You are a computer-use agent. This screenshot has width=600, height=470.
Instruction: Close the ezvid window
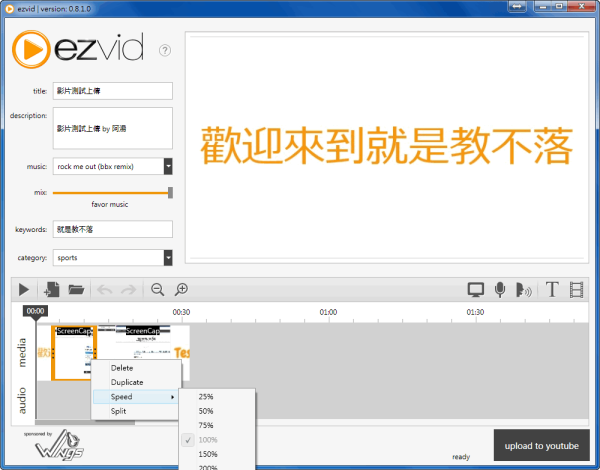pyautogui.click(x=581, y=7)
